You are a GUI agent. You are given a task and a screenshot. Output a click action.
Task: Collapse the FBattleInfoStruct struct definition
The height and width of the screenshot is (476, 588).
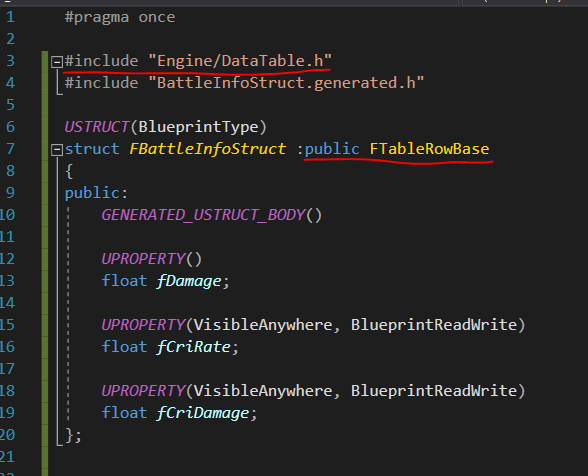point(57,150)
